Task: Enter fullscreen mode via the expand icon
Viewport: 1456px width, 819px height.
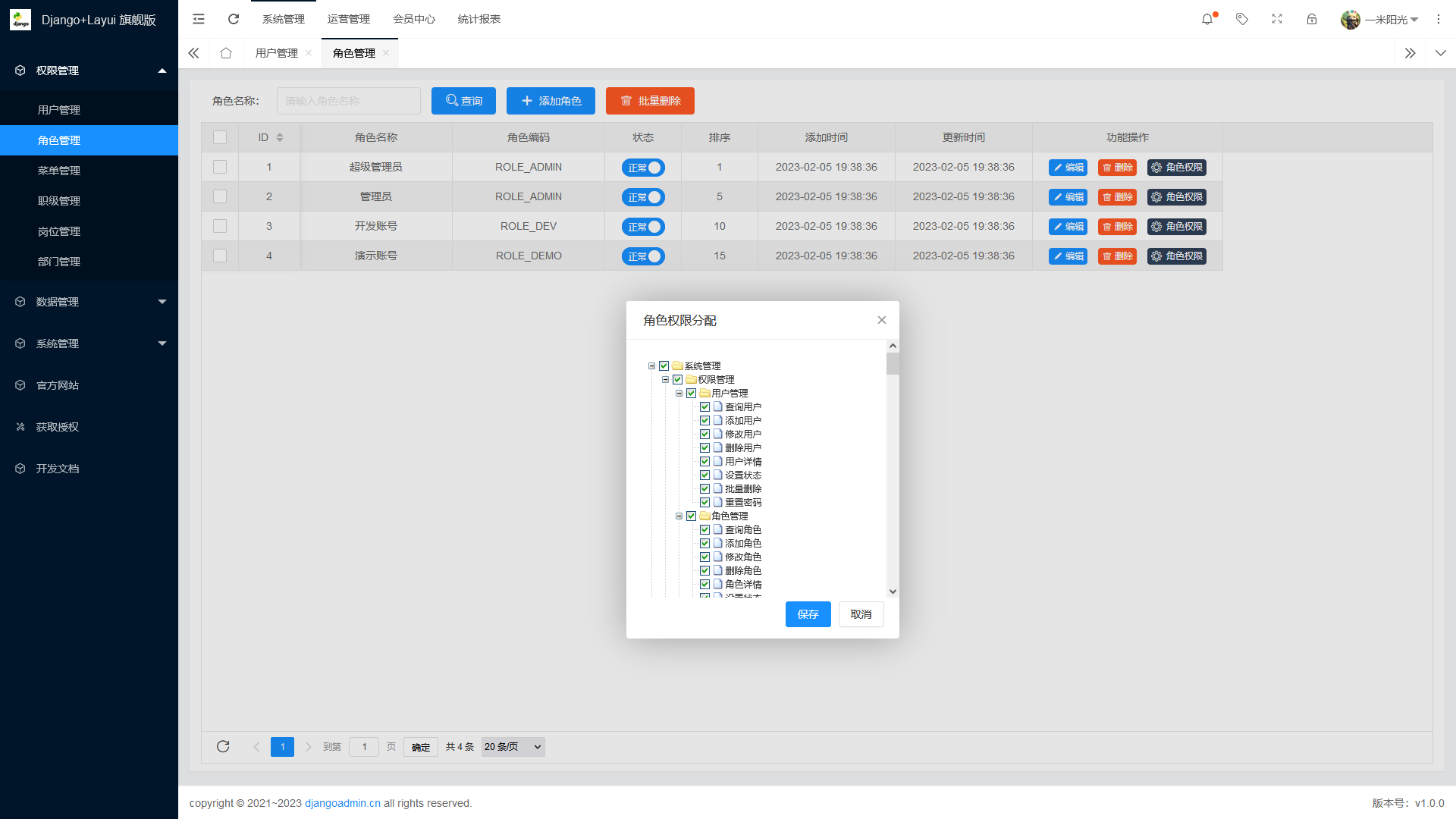Action: (1277, 19)
